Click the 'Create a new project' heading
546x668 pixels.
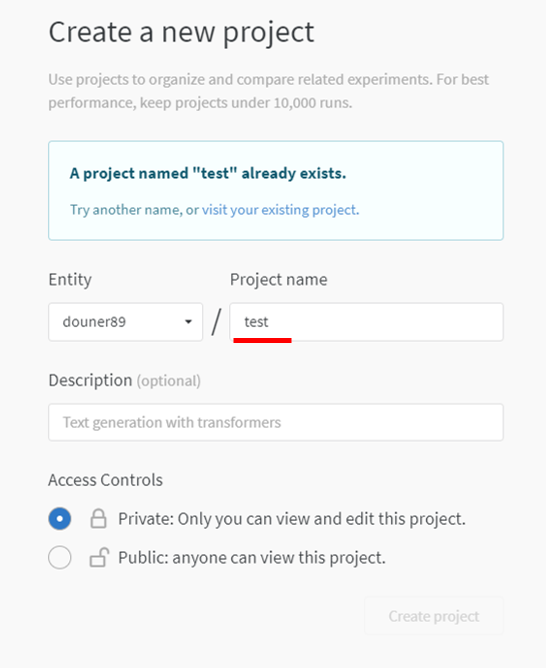point(181,32)
